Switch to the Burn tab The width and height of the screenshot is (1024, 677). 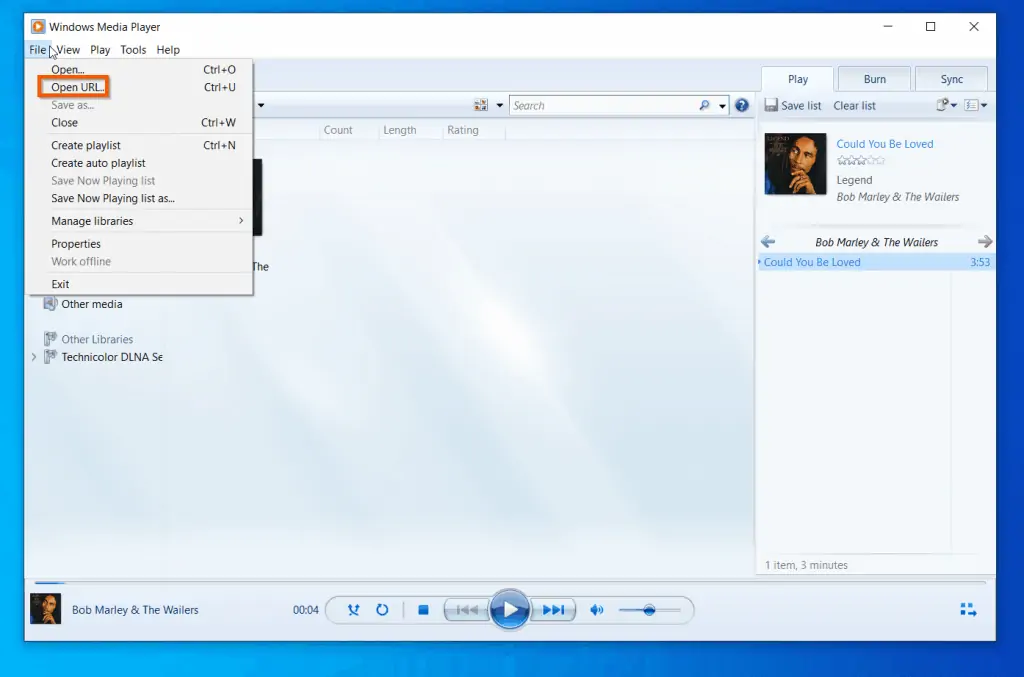[x=873, y=78]
